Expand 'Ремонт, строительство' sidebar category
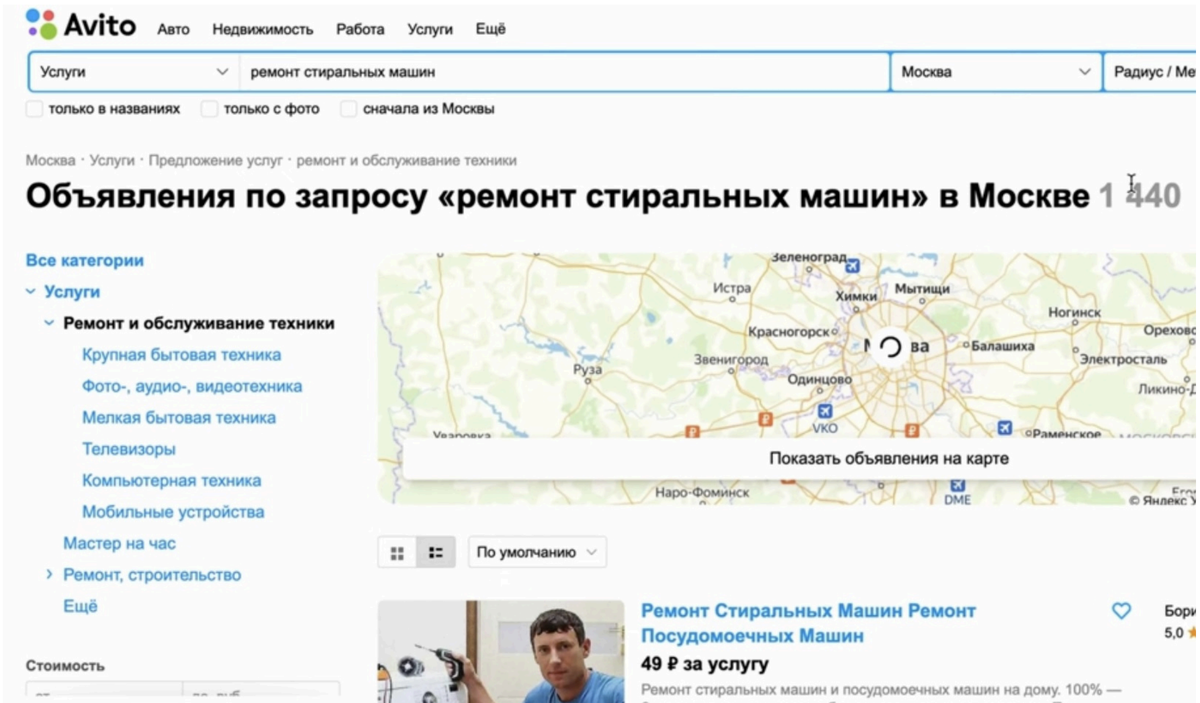 click(x=49, y=575)
